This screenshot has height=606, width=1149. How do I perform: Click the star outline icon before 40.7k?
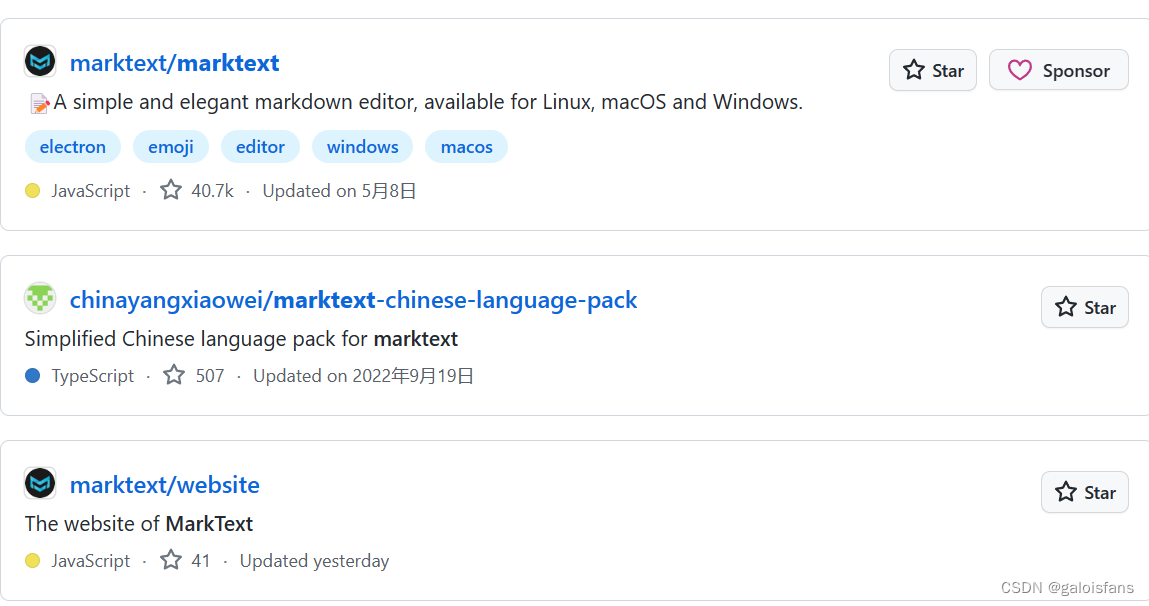(x=170, y=189)
